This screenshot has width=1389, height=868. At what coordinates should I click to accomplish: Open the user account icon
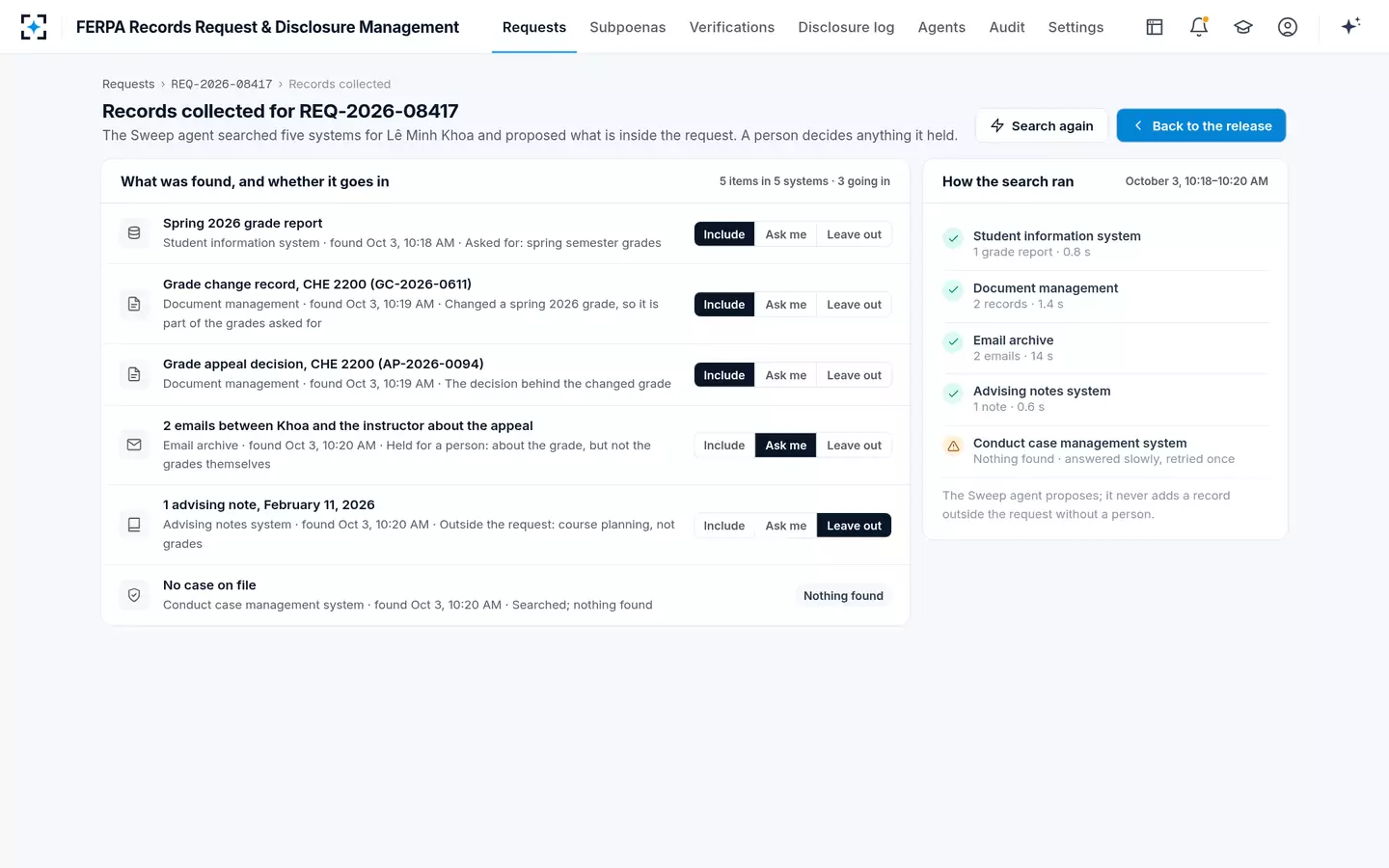1288,27
